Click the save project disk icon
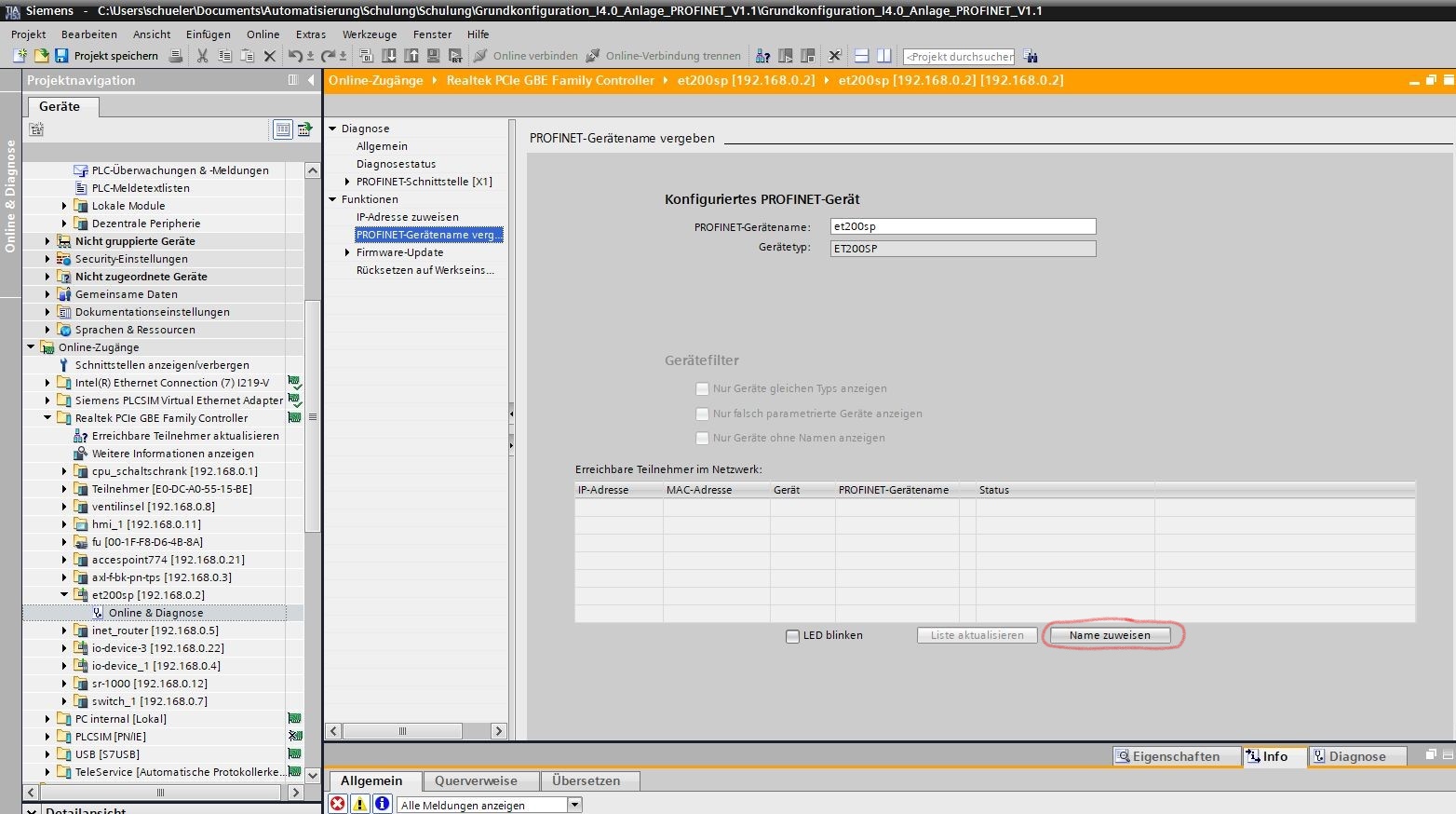This screenshot has height=814, width=1456. [61, 56]
